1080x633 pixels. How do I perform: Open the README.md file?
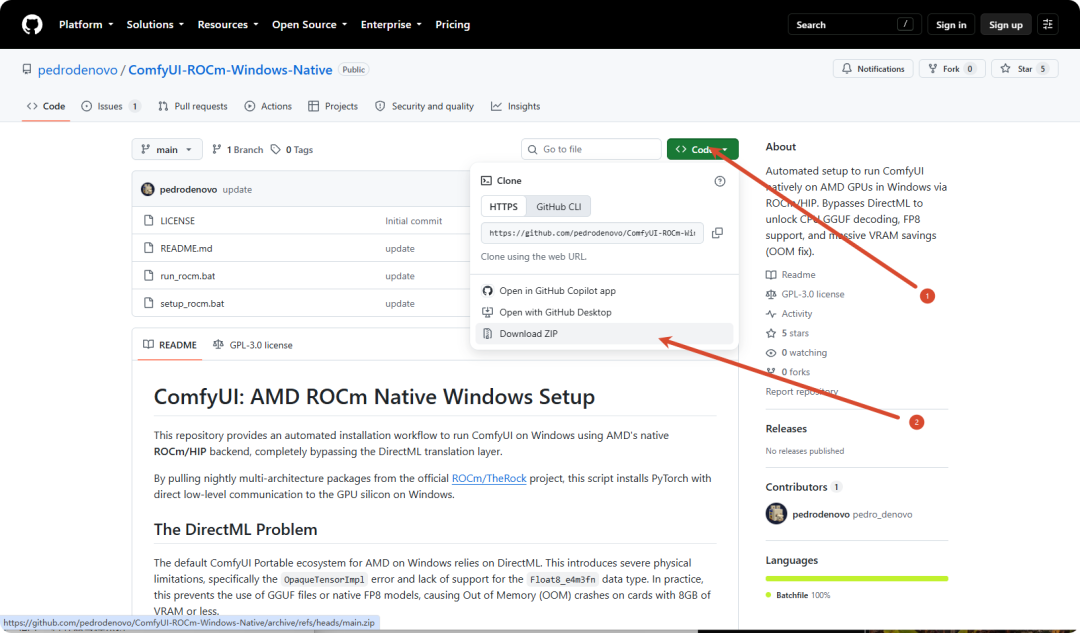[x=186, y=249]
